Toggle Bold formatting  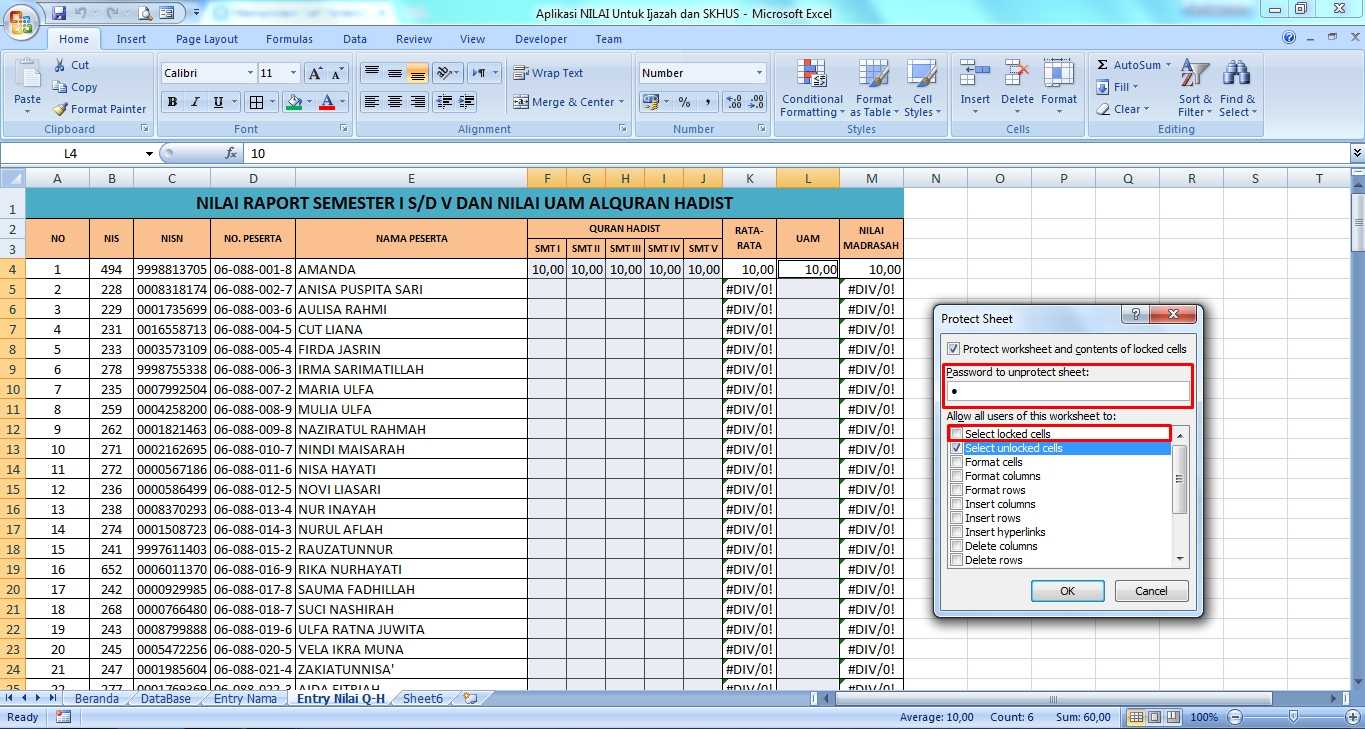click(172, 102)
